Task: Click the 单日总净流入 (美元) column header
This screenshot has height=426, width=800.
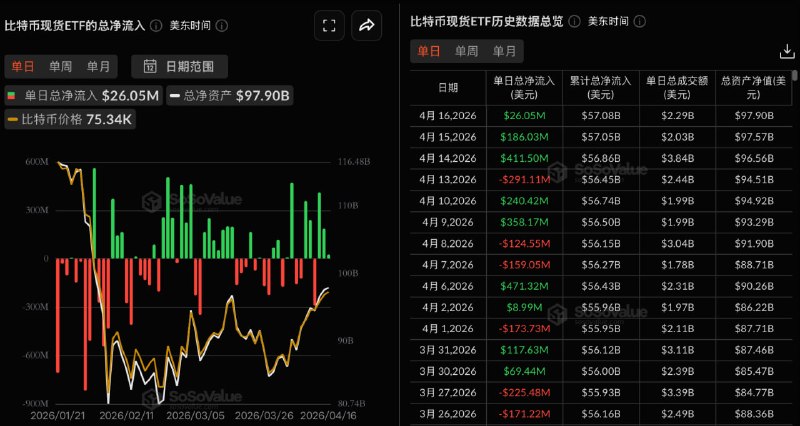Action: coord(524,88)
